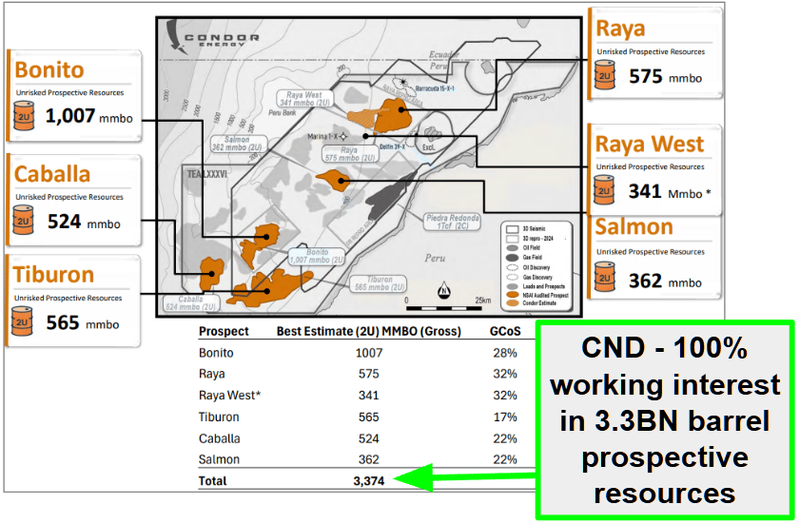The height and width of the screenshot is (524, 800).
Task: Click the Raya 575 mmbo map label
Action: (x=349, y=154)
